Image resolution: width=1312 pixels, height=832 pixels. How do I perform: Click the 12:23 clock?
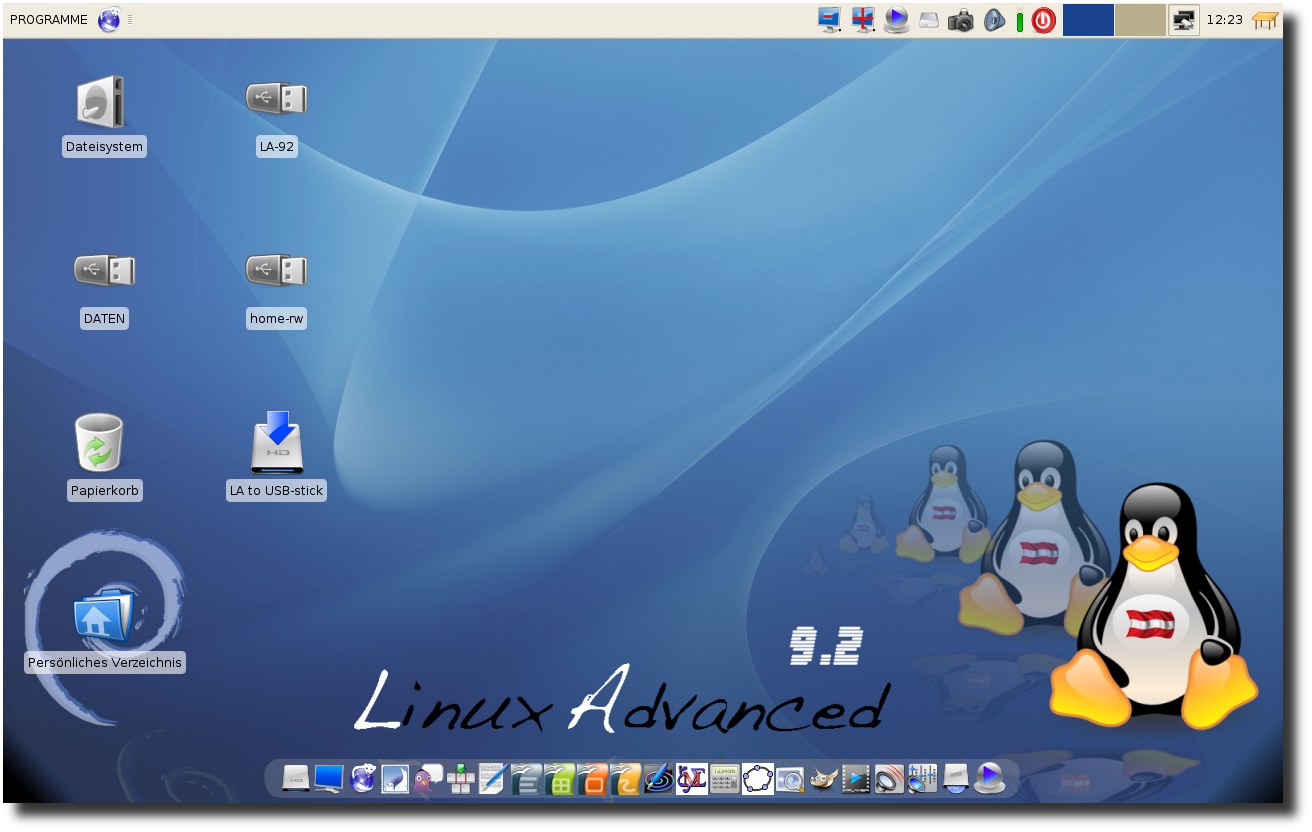(1224, 20)
